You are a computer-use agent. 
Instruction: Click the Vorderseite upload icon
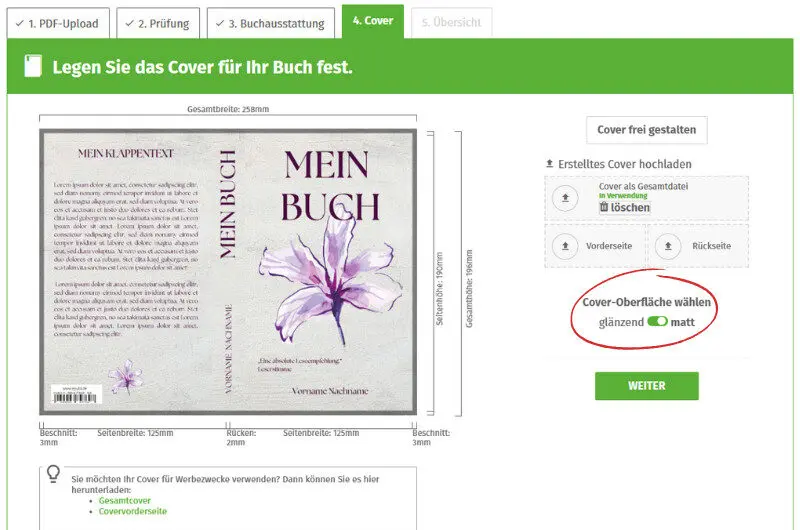tap(566, 245)
